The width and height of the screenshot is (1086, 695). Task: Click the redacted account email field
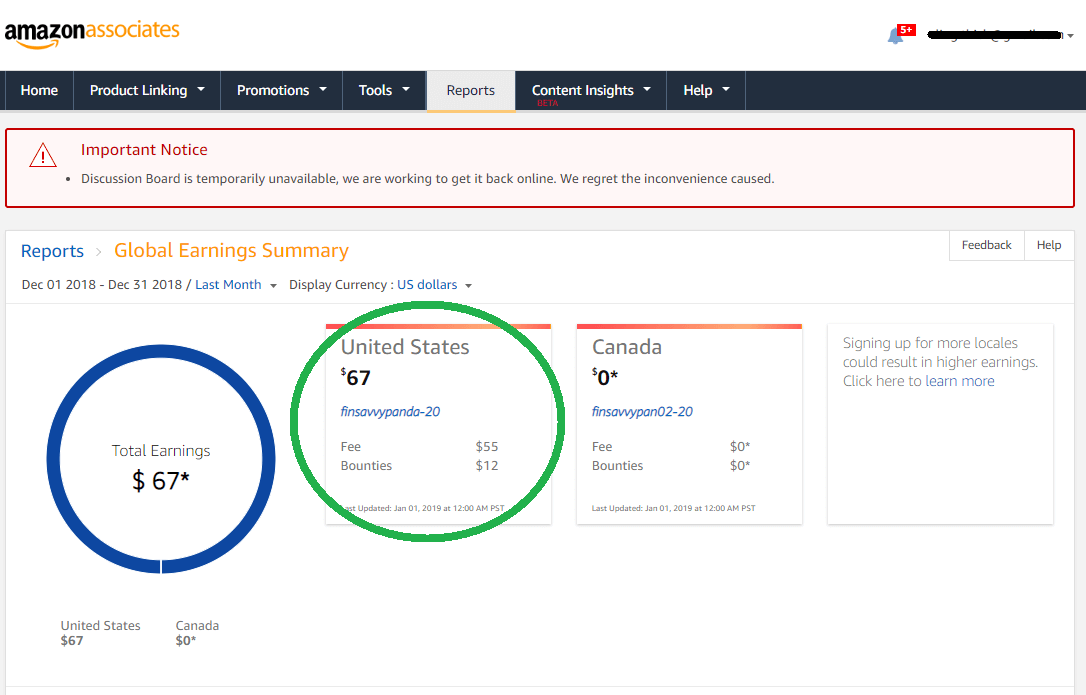994,35
